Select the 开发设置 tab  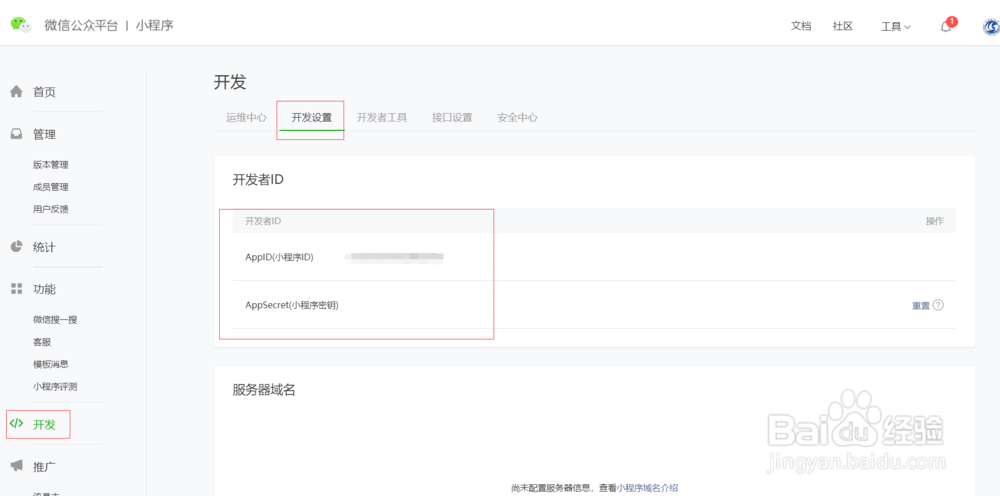(x=312, y=117)
